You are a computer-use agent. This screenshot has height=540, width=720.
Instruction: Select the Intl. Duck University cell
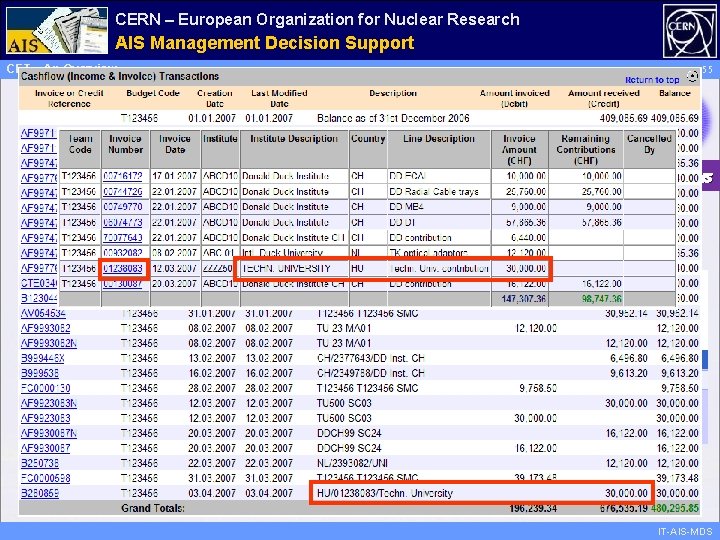[x=294, y=253]
